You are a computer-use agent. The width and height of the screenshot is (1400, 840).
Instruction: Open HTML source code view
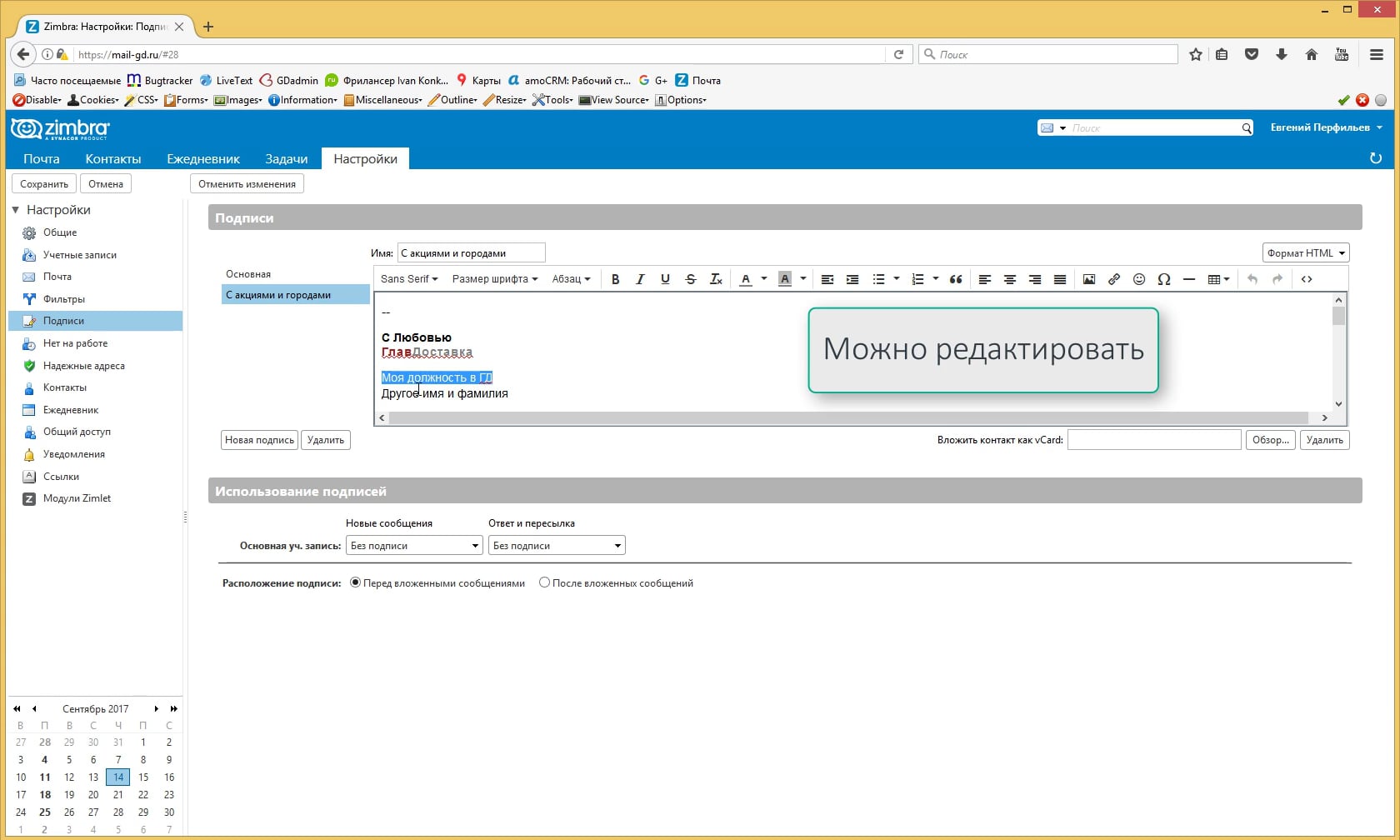1306,279
